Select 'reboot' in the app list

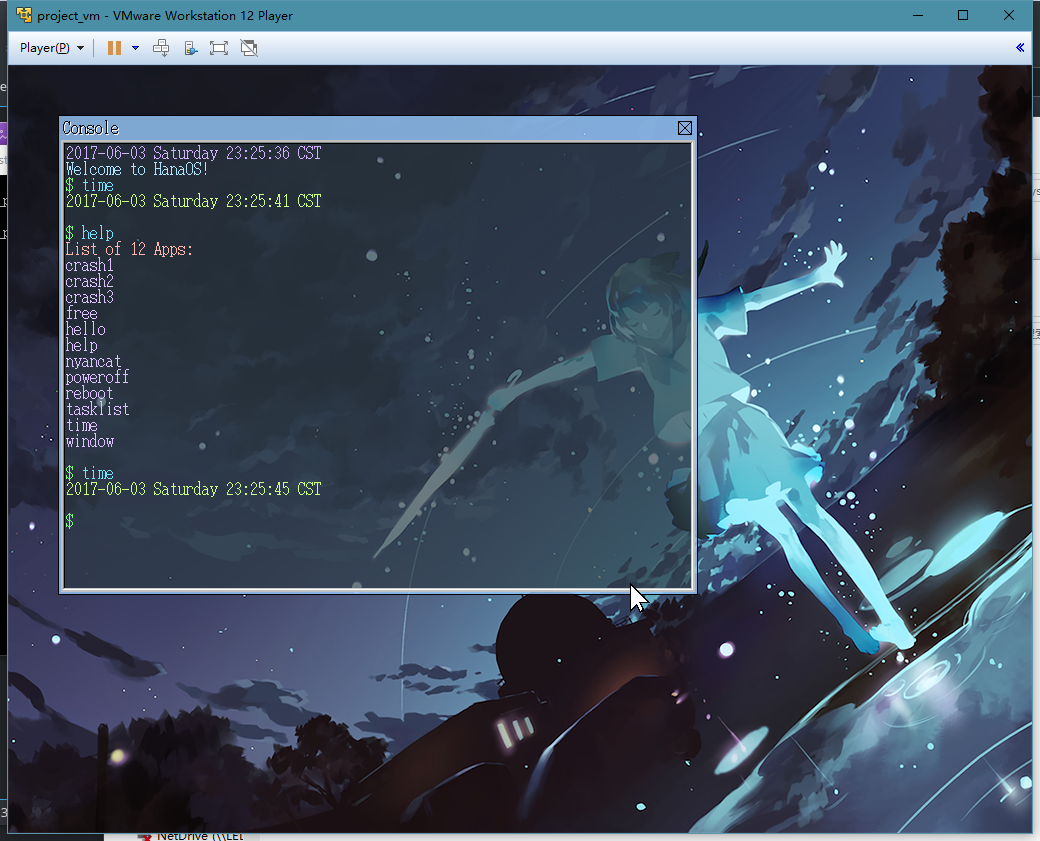point(89,393)
